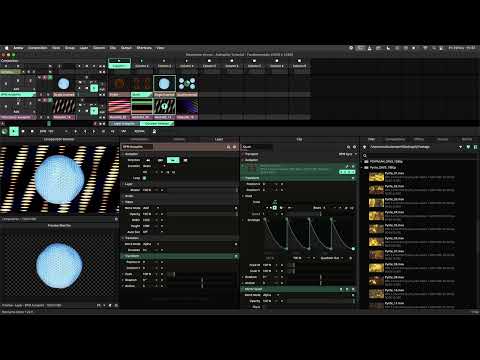This screenshot has height=360, width=480.
Task: Select the first gold clip file thumbnail
Action: 376,177
